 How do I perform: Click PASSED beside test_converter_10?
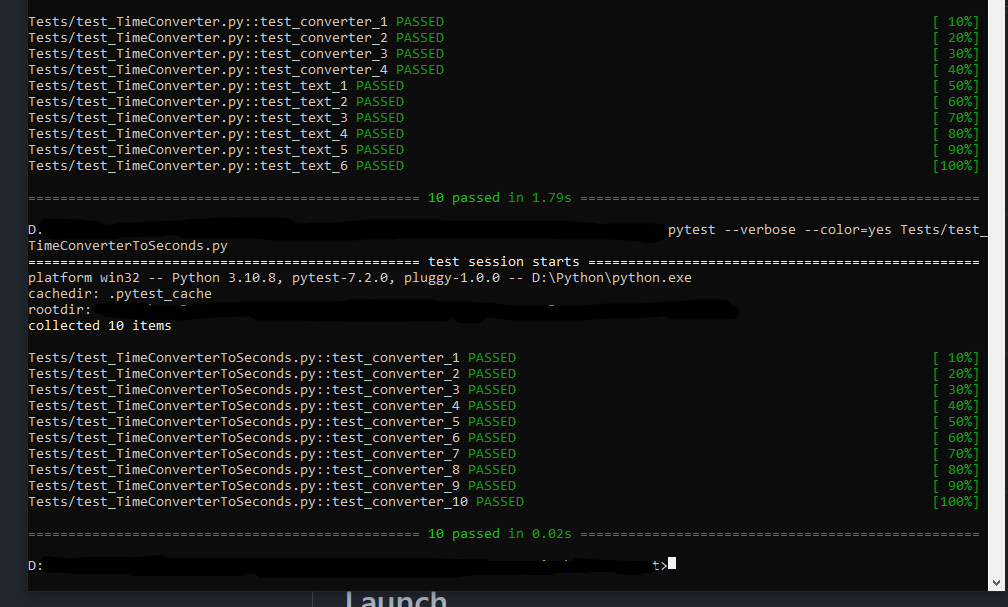point(500,502)
